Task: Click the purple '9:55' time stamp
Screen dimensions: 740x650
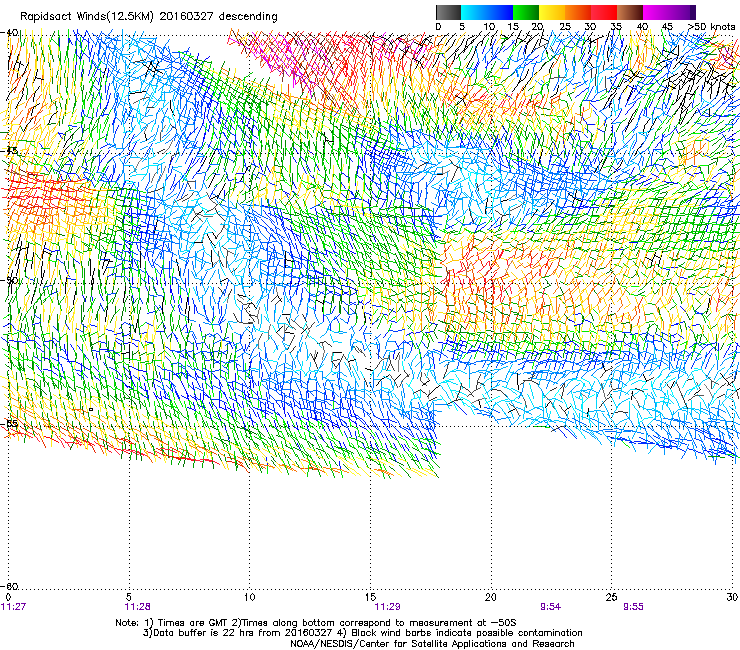Action: [x=633, y=607]
